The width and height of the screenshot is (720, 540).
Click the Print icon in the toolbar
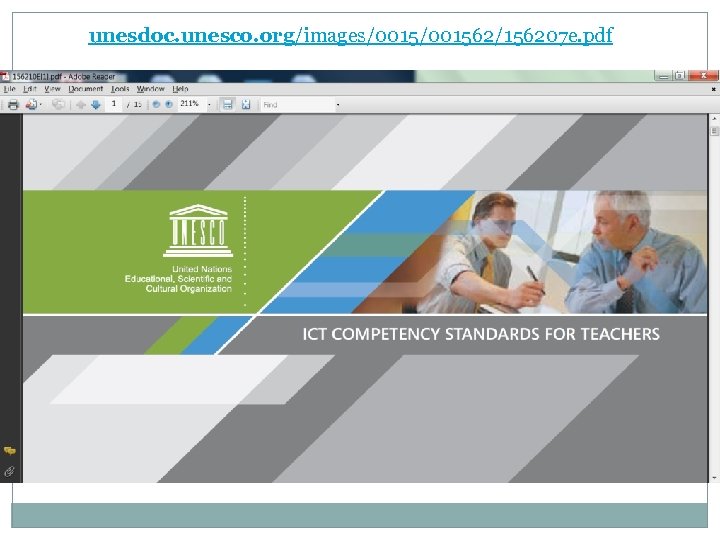pos(13,105)
